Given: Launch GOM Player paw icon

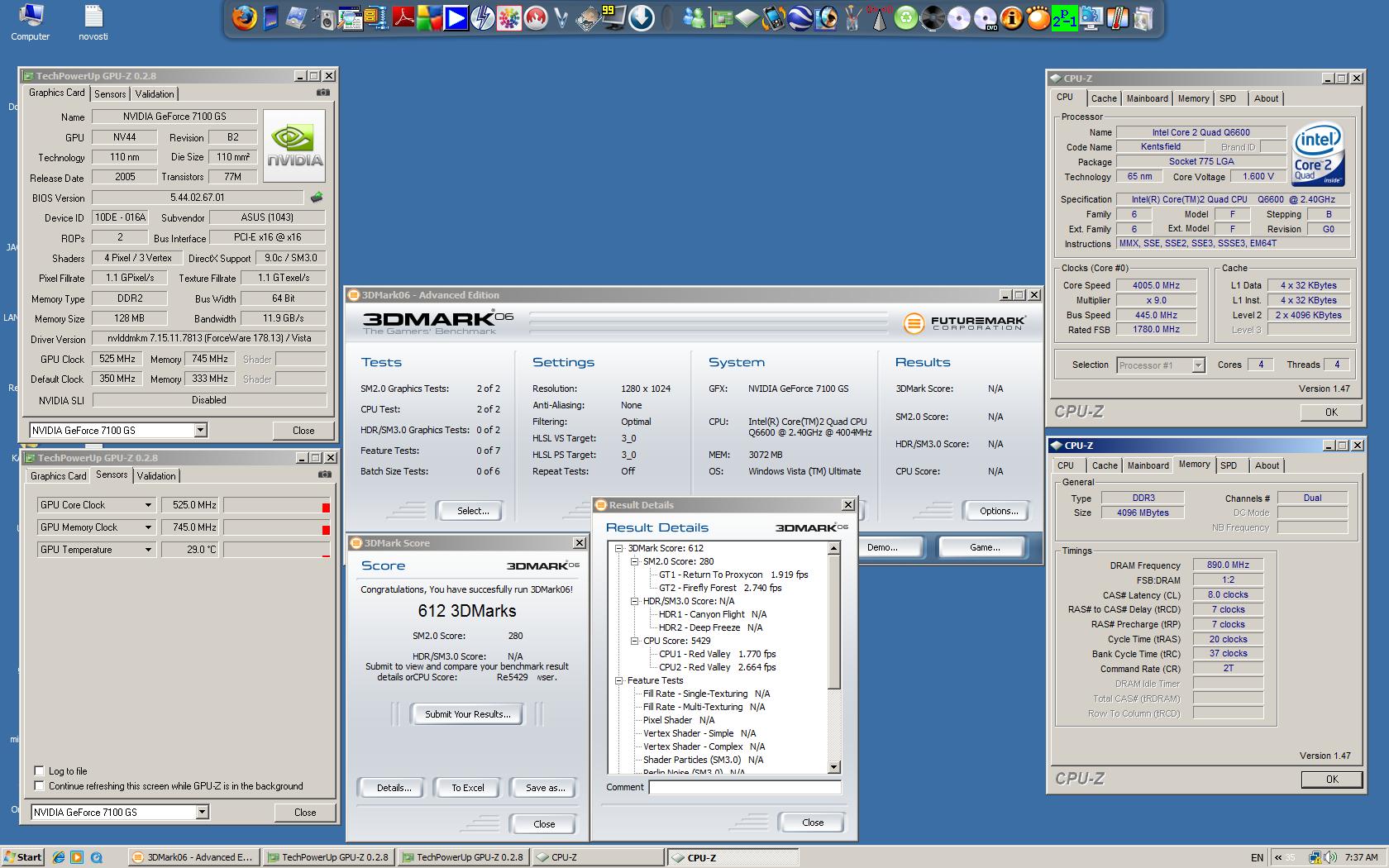Looking at the screenshot, I should [1038, 18].
